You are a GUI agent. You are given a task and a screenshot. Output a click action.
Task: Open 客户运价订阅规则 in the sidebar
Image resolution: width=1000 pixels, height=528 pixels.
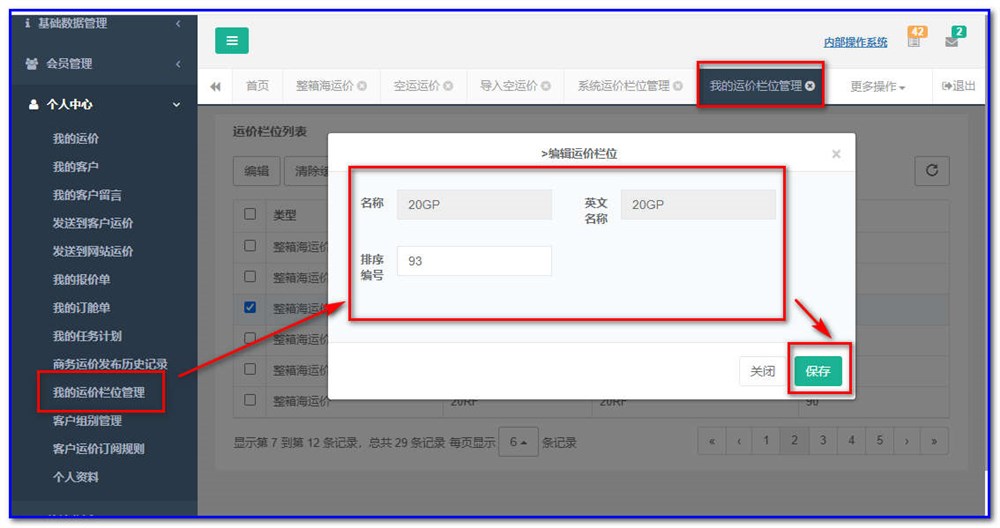click(99, 449)
